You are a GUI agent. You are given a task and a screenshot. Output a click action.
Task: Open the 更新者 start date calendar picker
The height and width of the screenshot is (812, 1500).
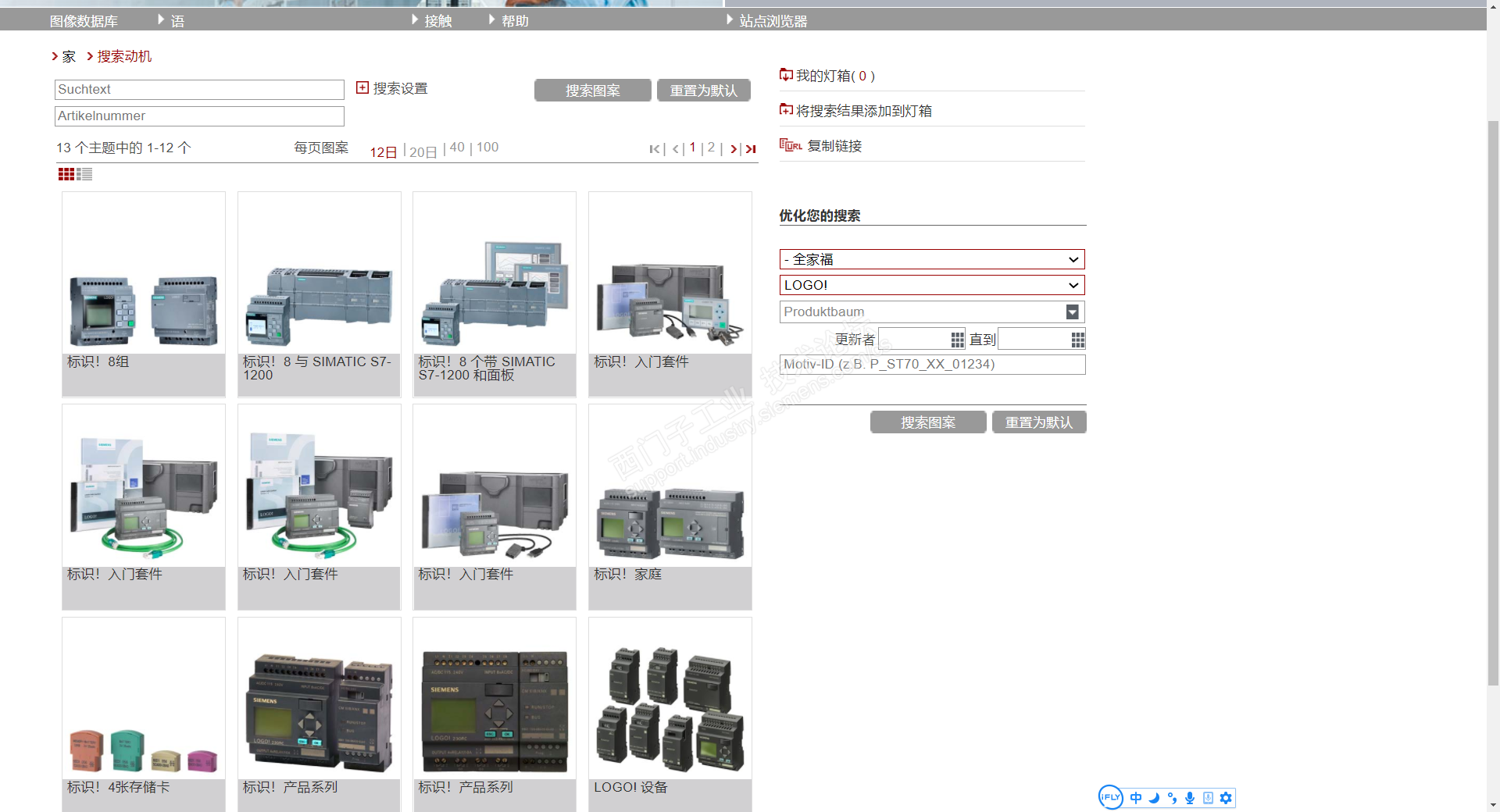[957, 340]
